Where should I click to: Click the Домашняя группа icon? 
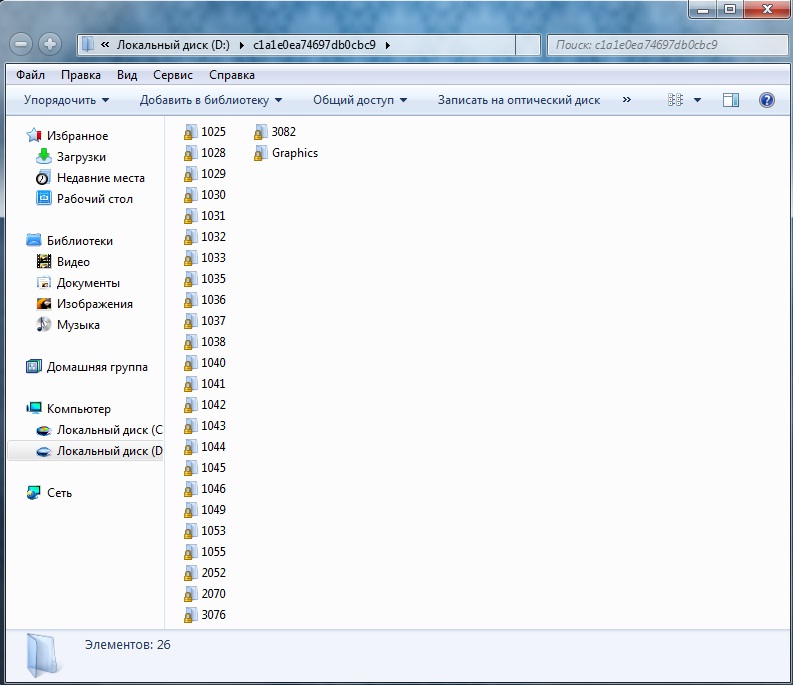point(33,366)
